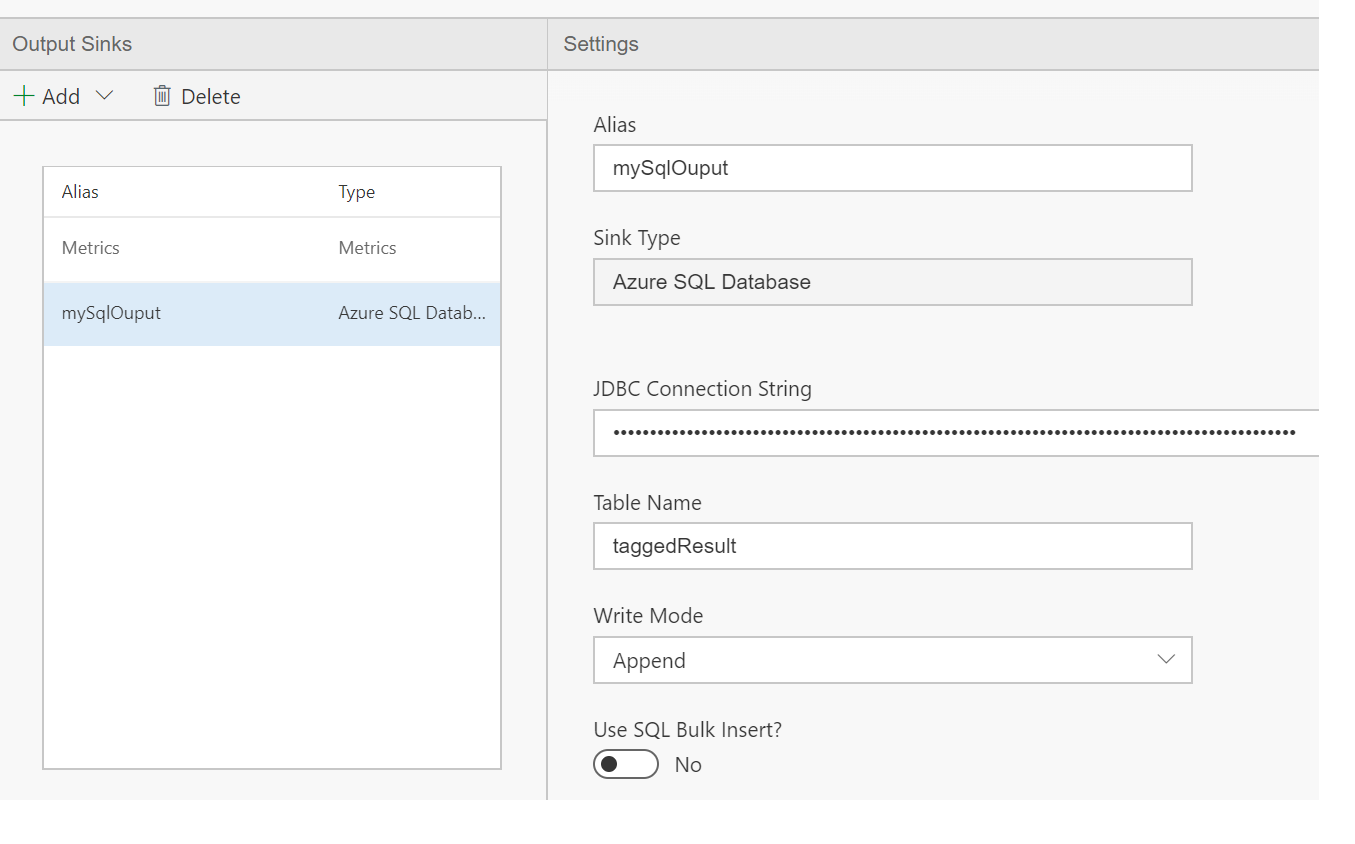Click the JDBC Connection String field

[x=955, y=433]
